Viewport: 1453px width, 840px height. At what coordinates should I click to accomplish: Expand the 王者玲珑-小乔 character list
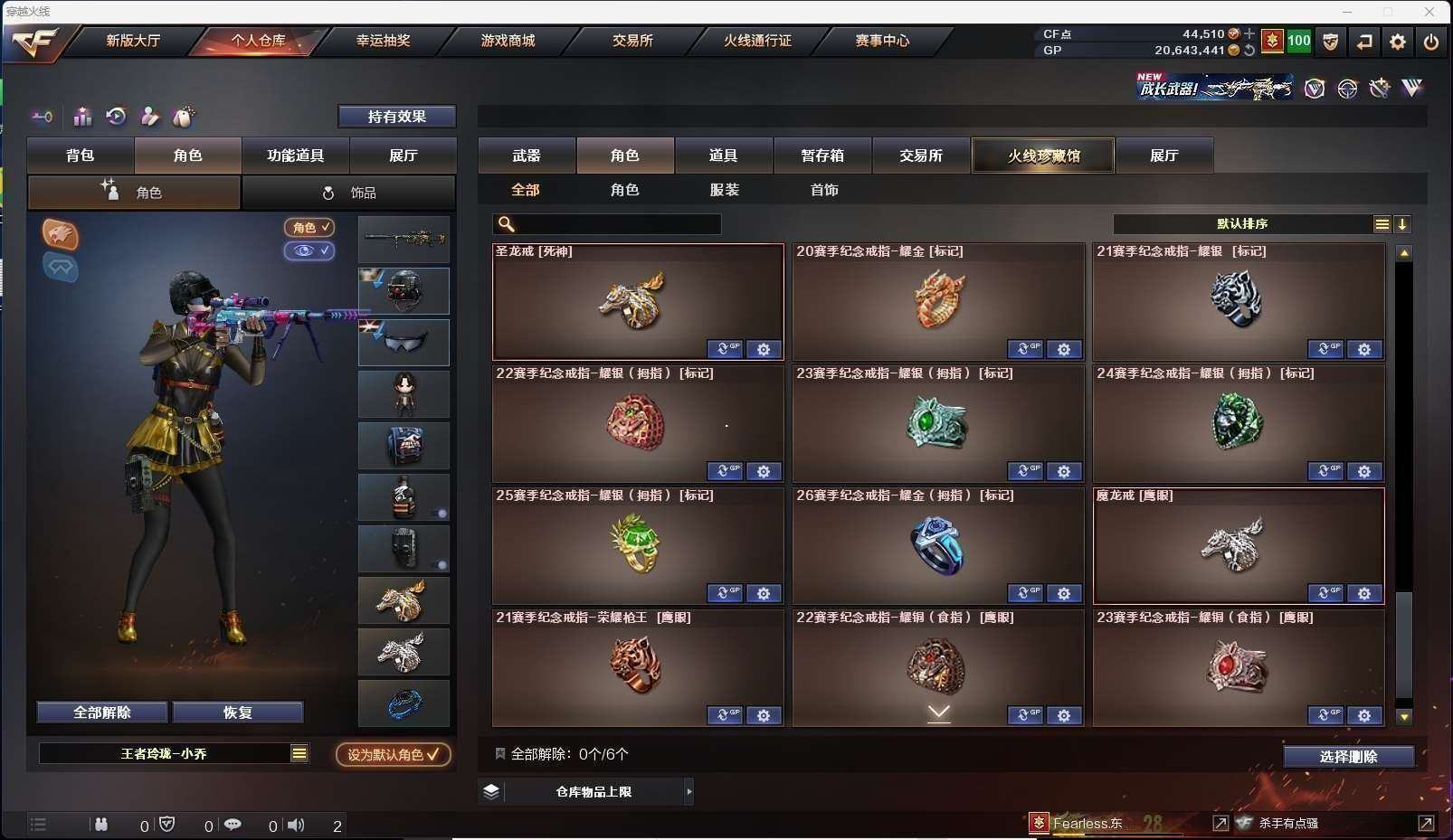point(299,753)
